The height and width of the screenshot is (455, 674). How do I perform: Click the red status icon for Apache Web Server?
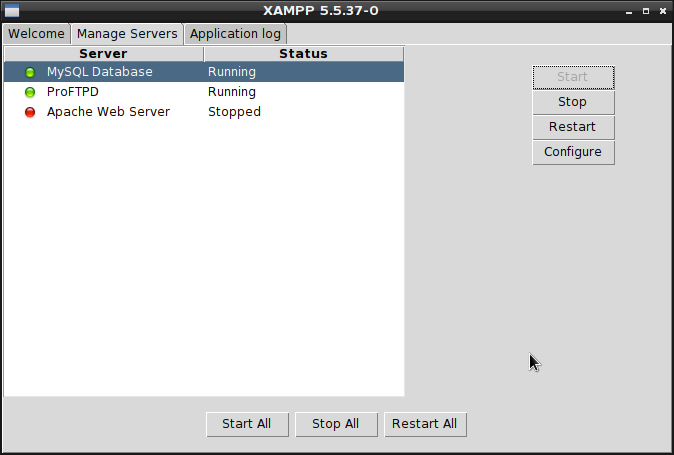(30, 112)
